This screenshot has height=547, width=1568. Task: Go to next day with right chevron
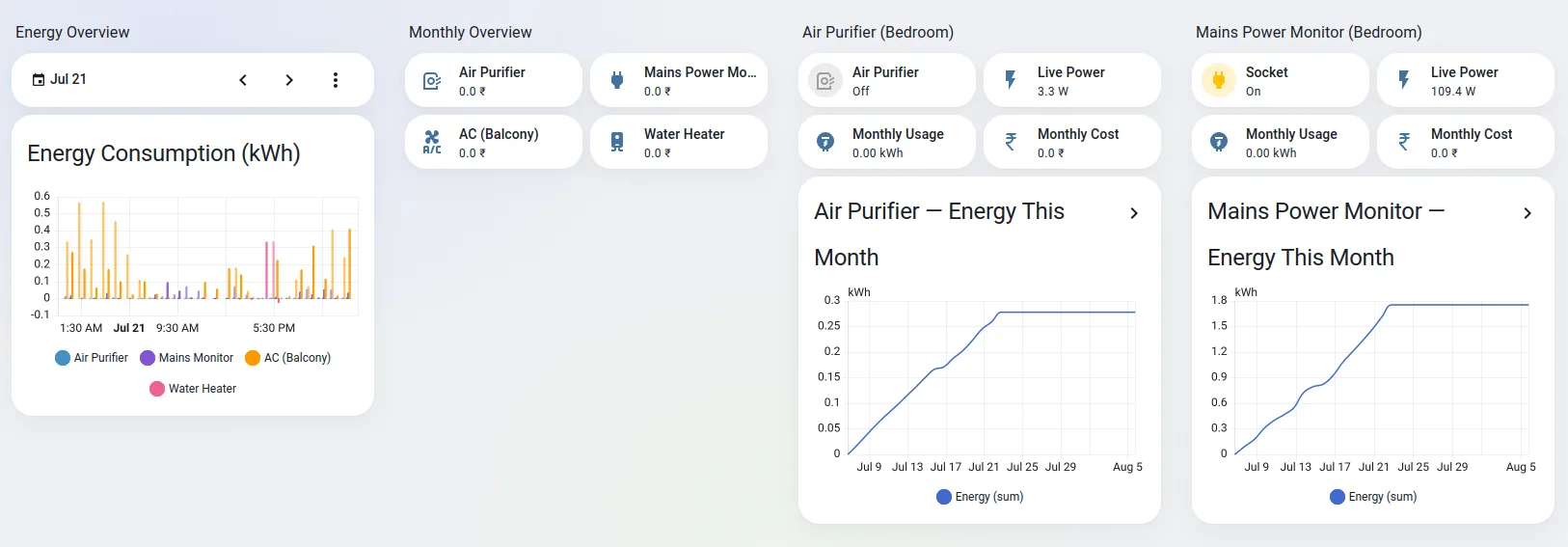coord(289,80)
